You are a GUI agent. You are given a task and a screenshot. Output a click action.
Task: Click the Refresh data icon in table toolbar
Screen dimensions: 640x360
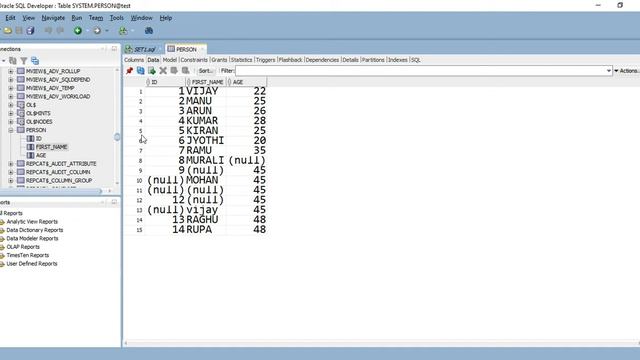click(x=140, y=71)
